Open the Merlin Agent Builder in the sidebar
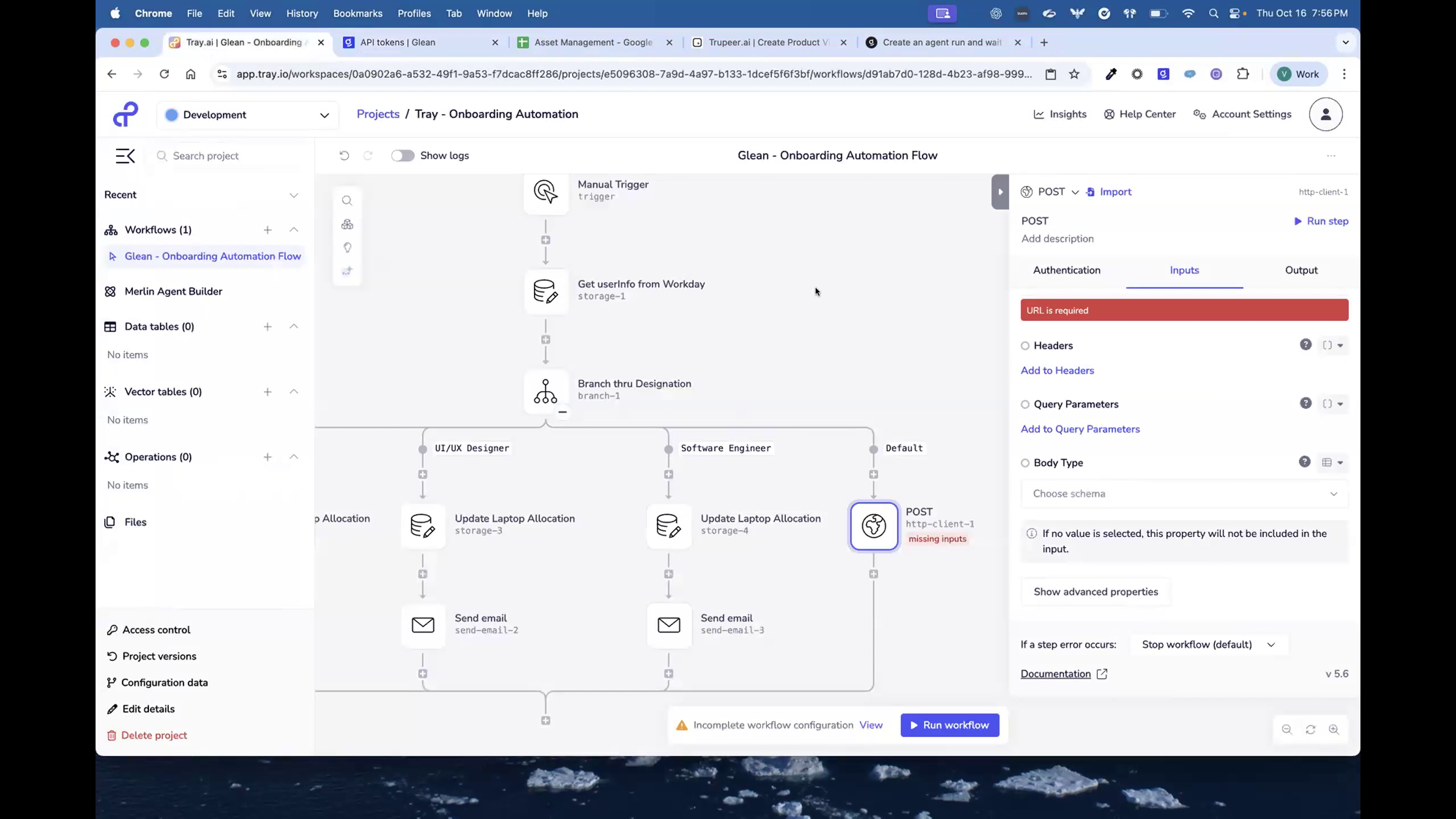This screenshot has width=1456, height=819. click(x=173, y=291)
